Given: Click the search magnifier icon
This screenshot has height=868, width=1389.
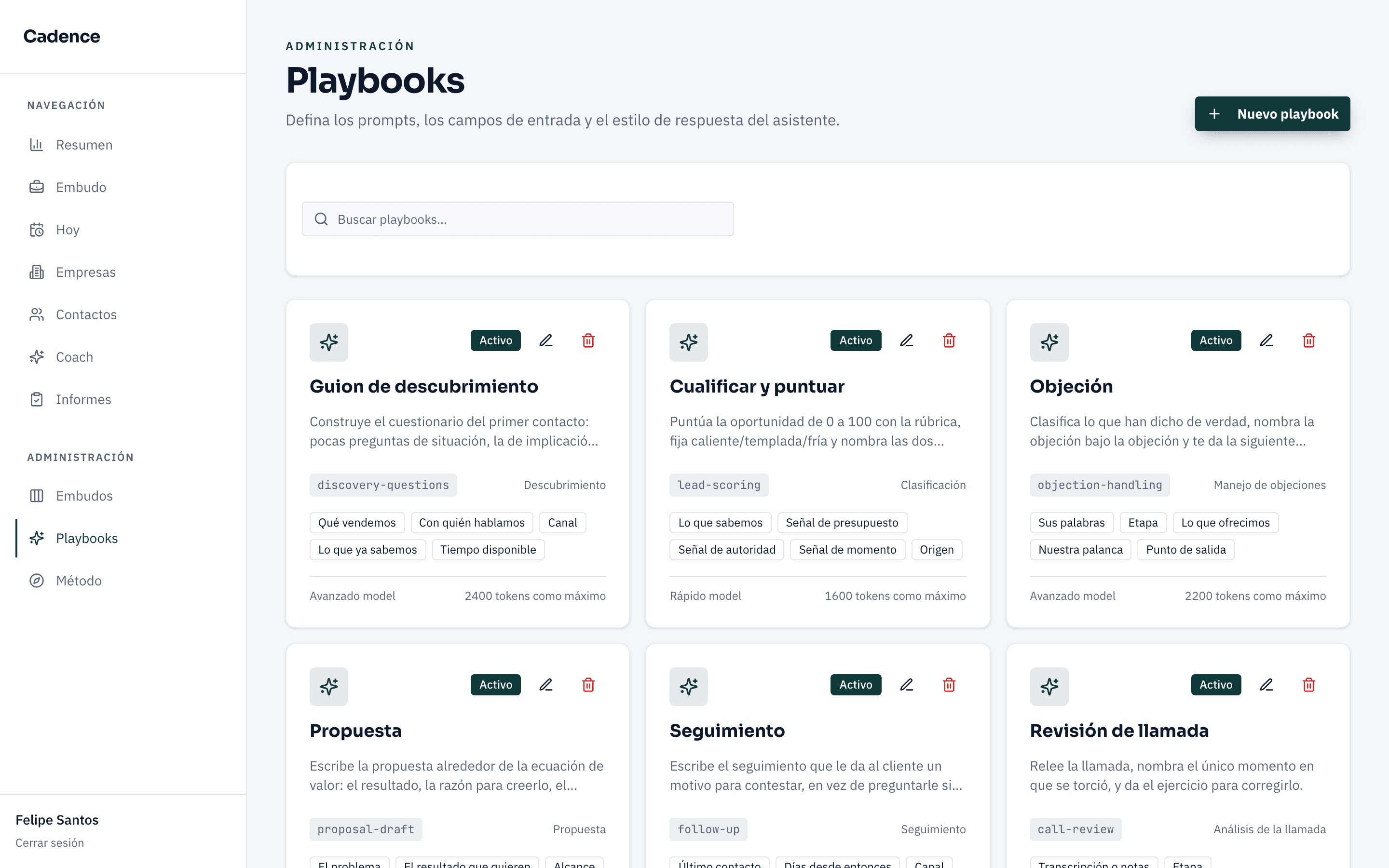Looking at the screenshot, I should [x=321, y=219].
